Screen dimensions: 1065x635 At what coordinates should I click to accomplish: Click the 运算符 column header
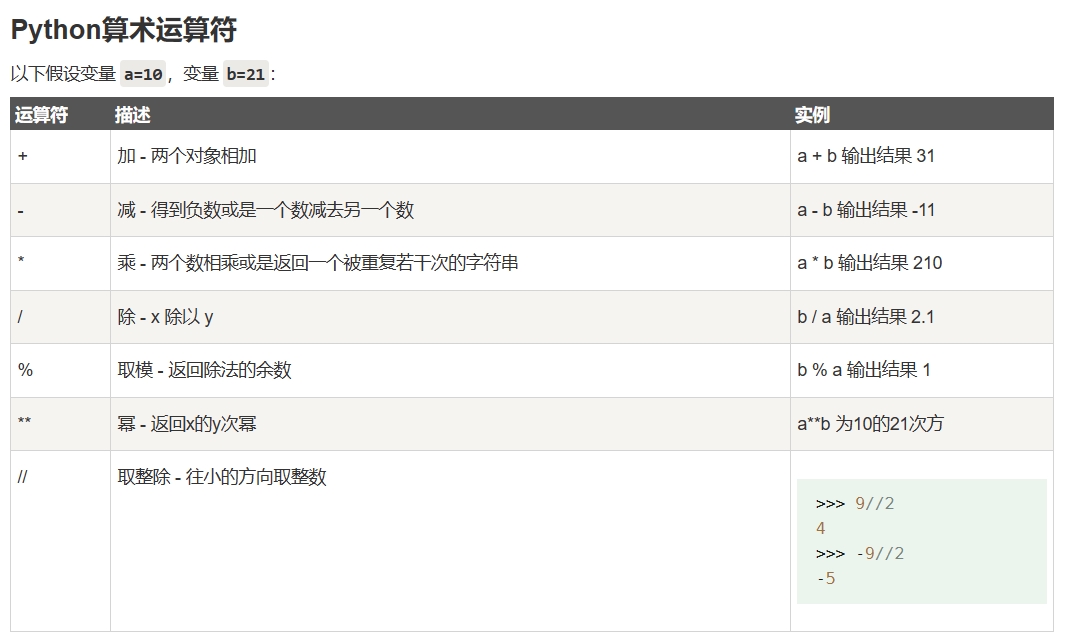coord(41,115)
